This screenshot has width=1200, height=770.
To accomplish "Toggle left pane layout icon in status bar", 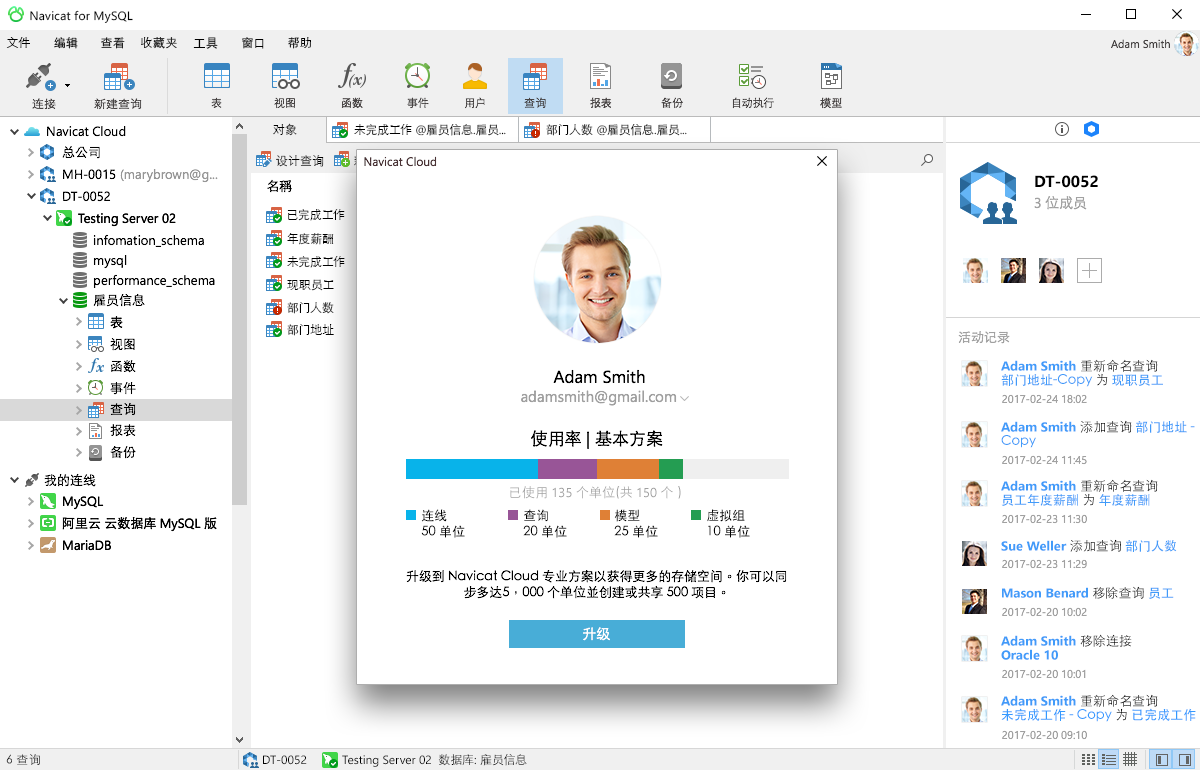I will pos(1162,760).
